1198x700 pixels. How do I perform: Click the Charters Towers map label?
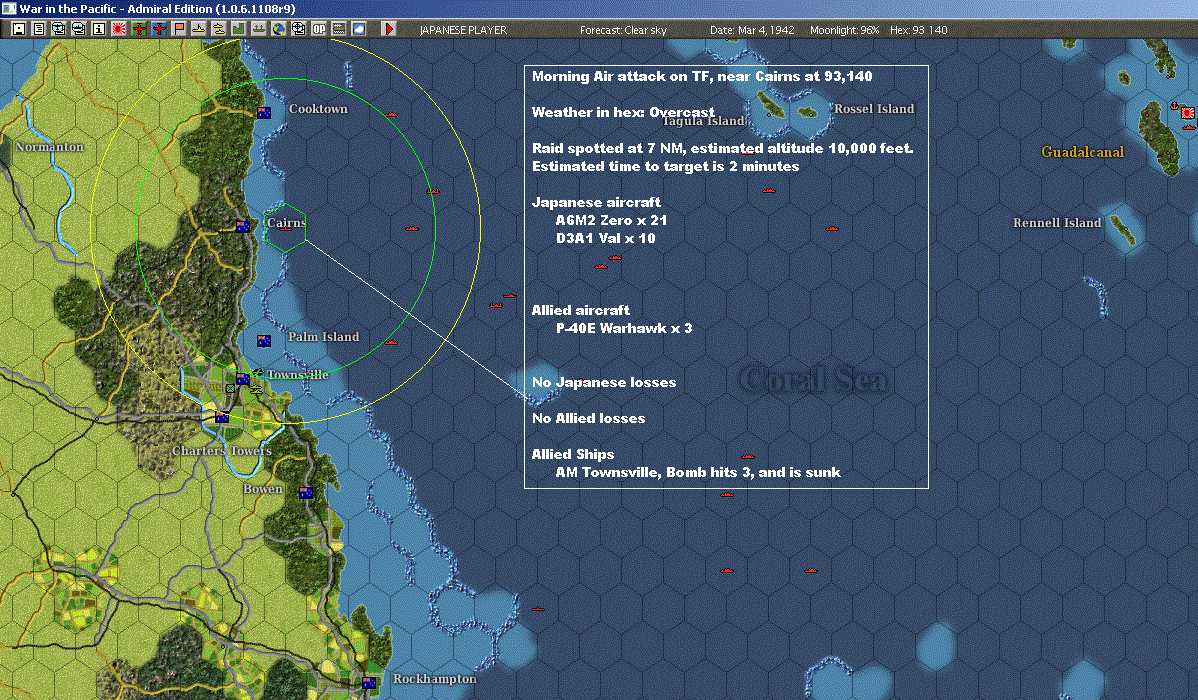coord(222,451)
